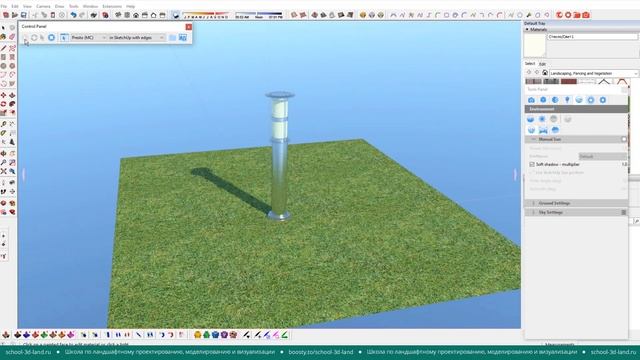Click the folder icon in Control Panel
The width and height of the screenshot is (640, 360).
[172, 38]
